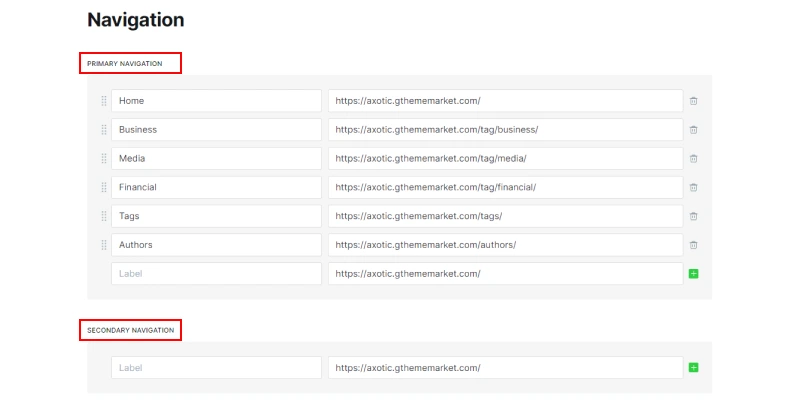The height and width of the screenshot is (400, 800).
Task: Edit the Business tag URL field
Action: tap(505, 130)
